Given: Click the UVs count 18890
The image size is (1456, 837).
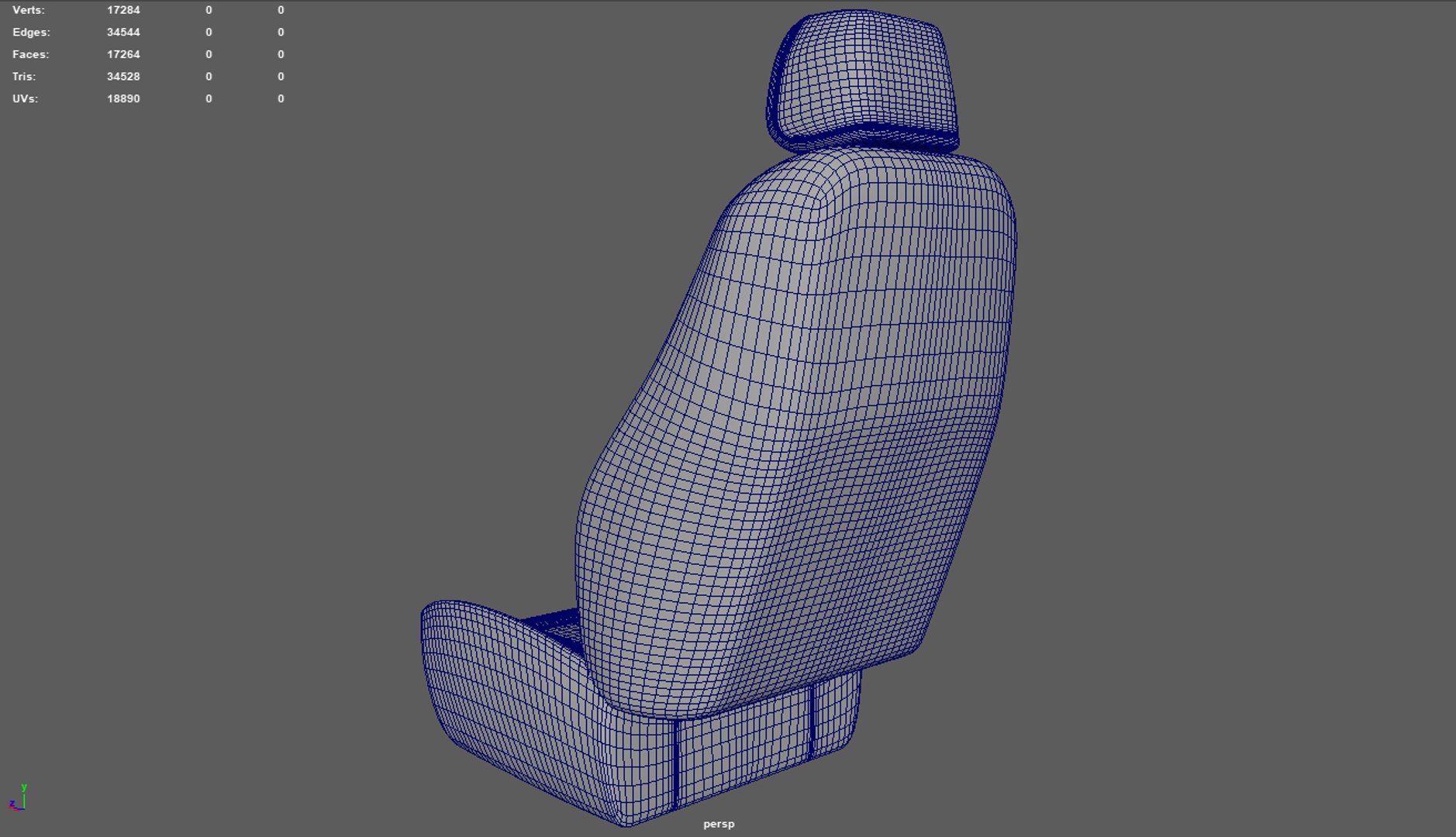Looking at the screenshot, I should point(123,99).
